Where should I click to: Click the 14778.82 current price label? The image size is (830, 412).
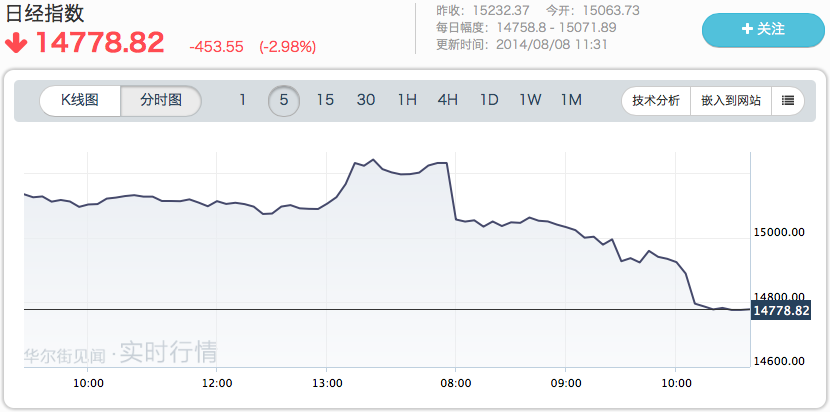tap(780, 311)
